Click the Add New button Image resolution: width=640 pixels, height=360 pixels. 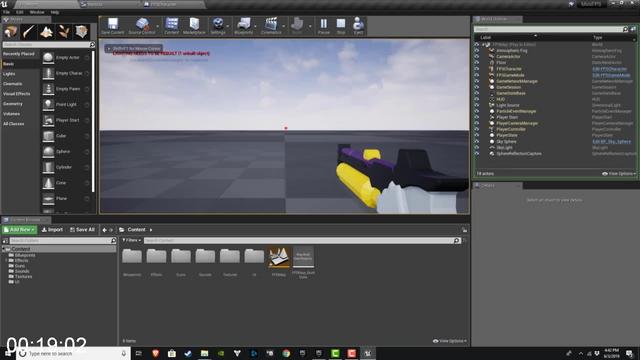pyautogui.click(x=19, y=230)
